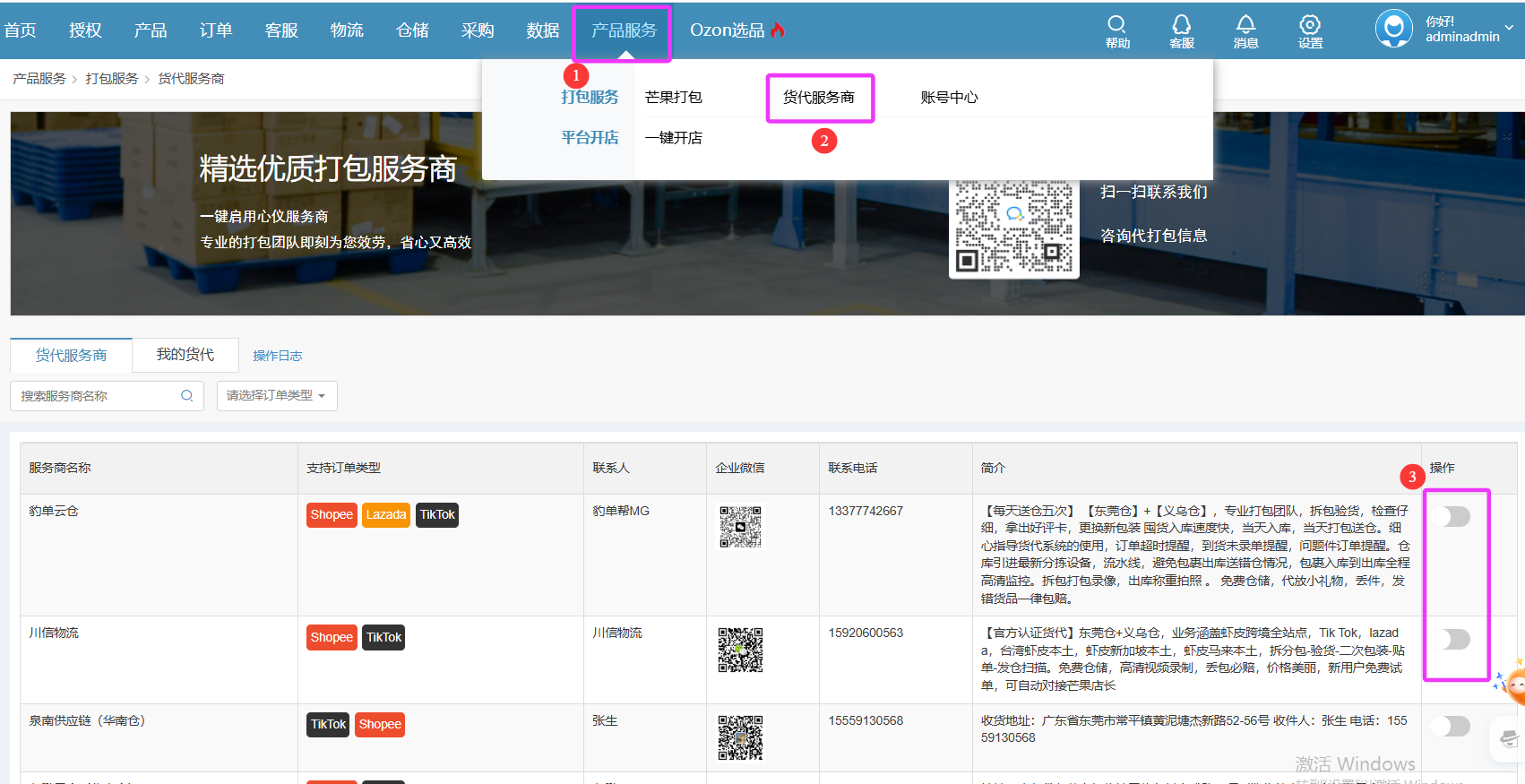This screenshot has width=1525, height=784.
Task: Open the Settings (设置) gear icon
Action: click(1310, 25)
